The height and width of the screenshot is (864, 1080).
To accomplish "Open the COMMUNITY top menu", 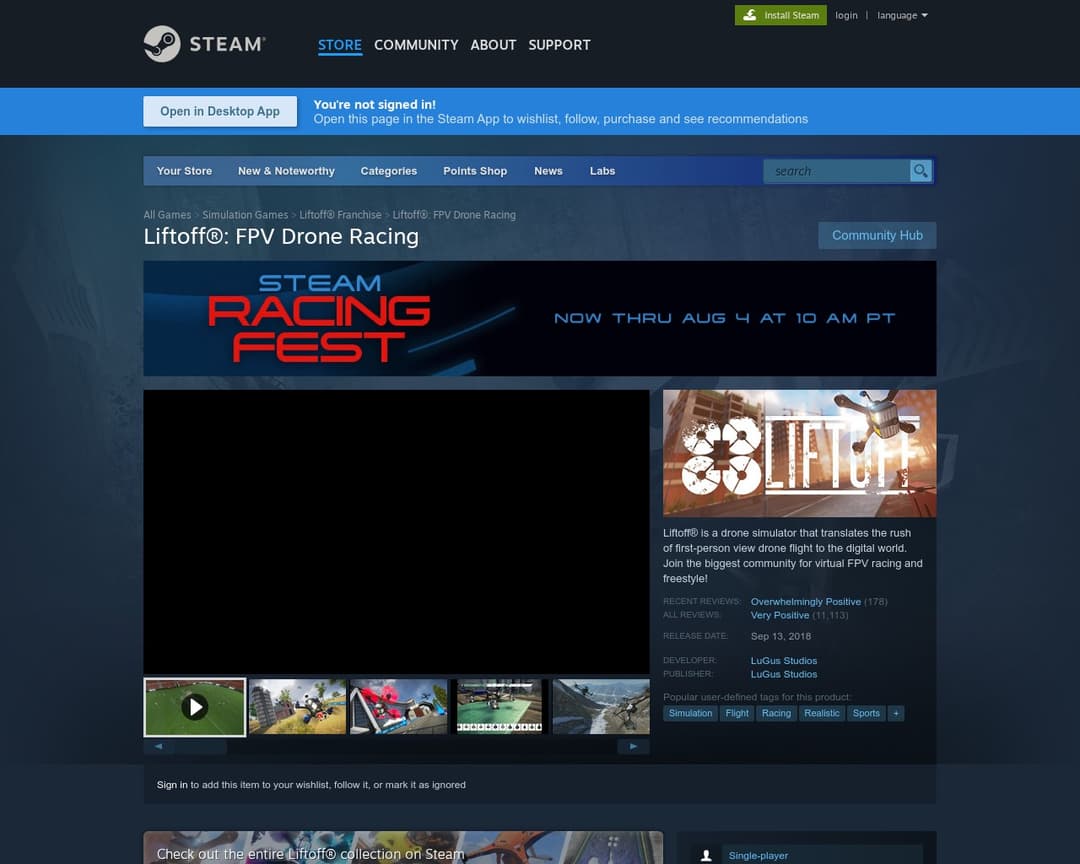I will (x=416, y=45).
